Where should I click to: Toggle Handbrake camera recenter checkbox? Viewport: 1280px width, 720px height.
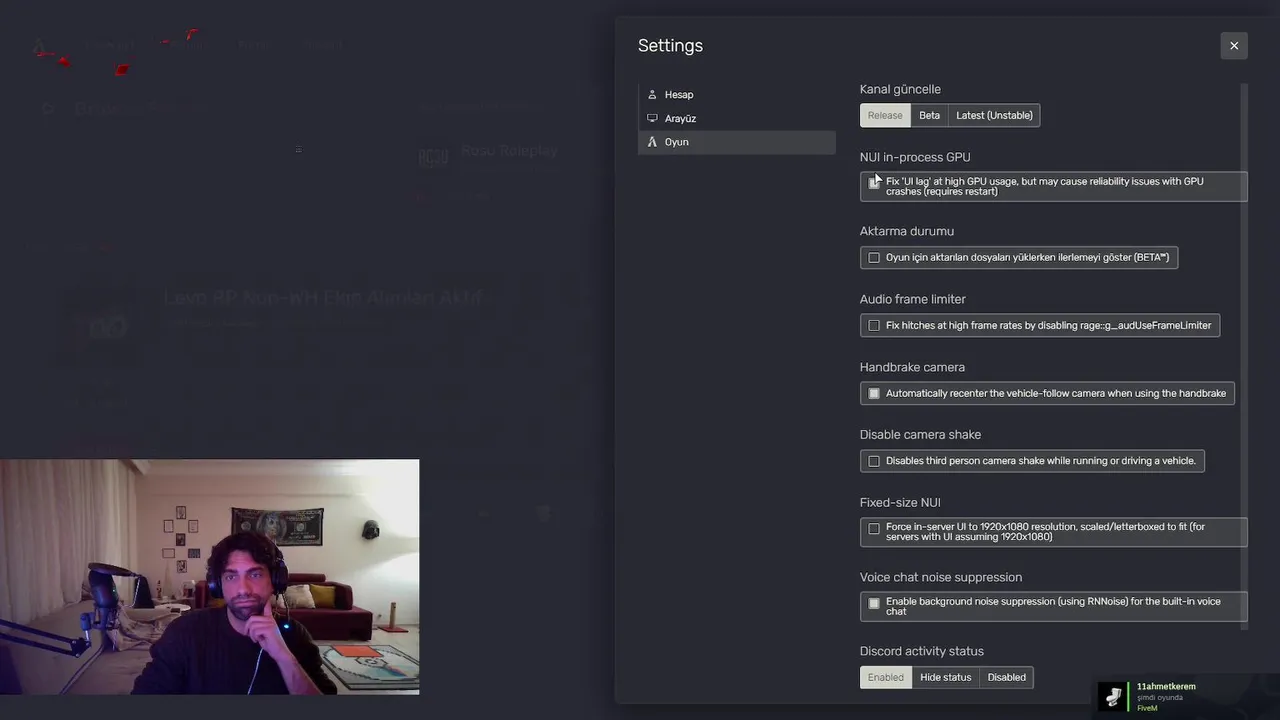tap(874, 394)
